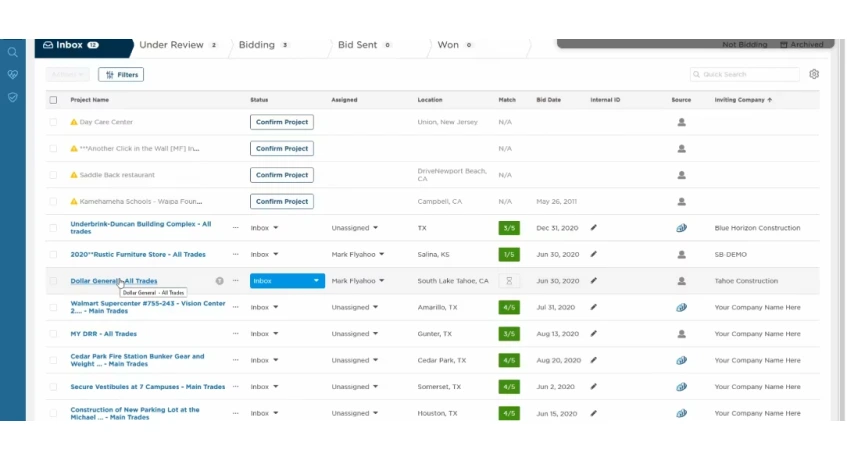Open table settings gear icon
Viewport: 847px width, 460px height.
coord(814,74)
